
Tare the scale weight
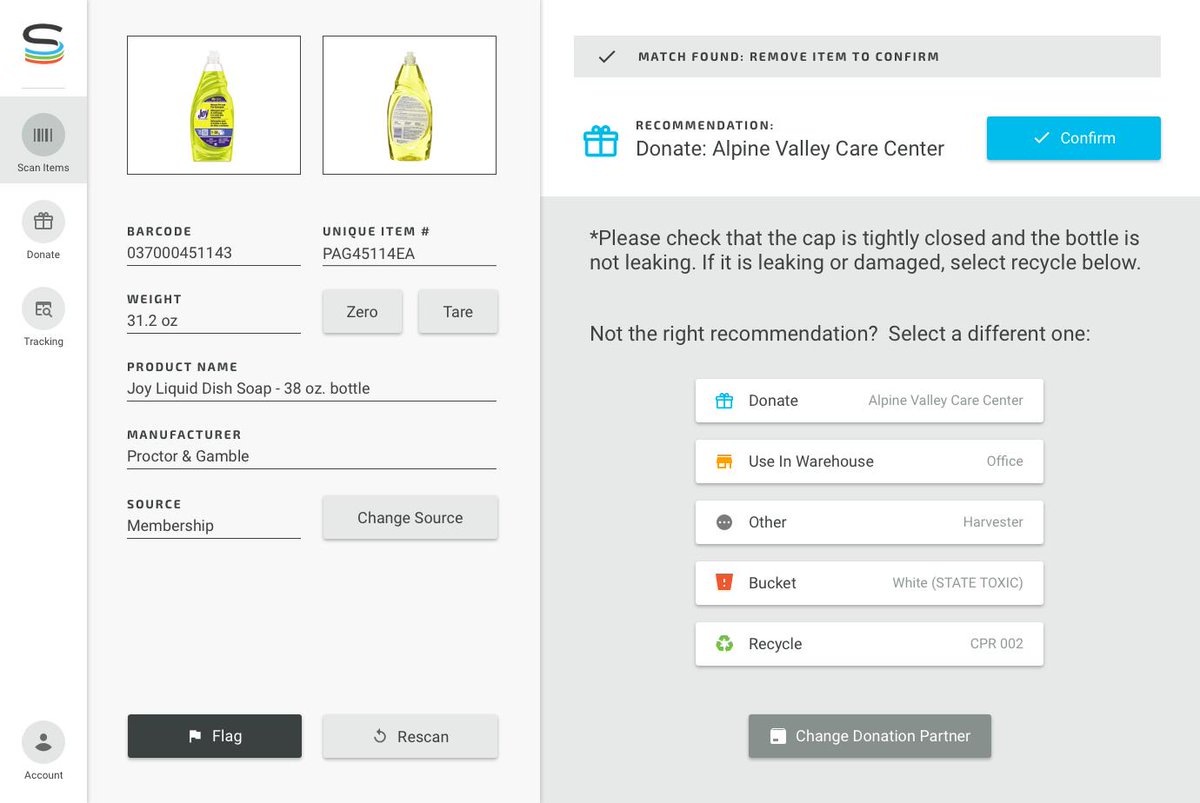coord(458,312)
